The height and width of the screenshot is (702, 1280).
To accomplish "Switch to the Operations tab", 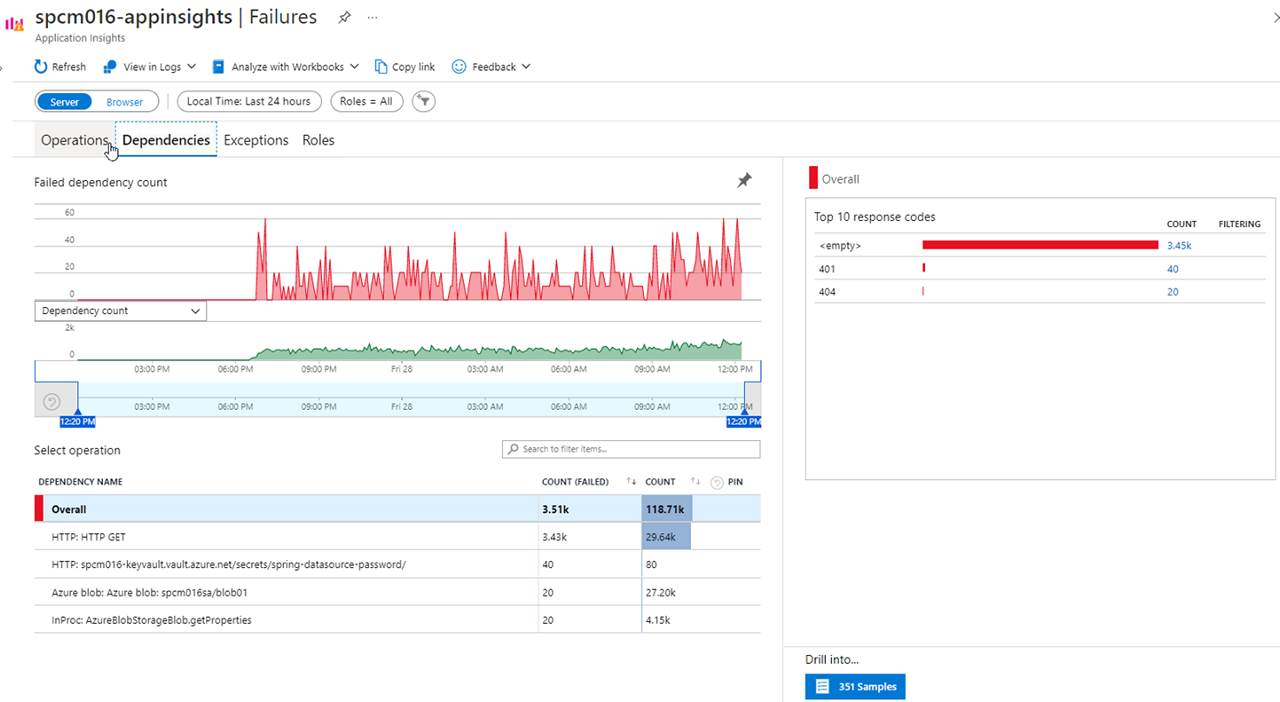I will pos(75,140).
